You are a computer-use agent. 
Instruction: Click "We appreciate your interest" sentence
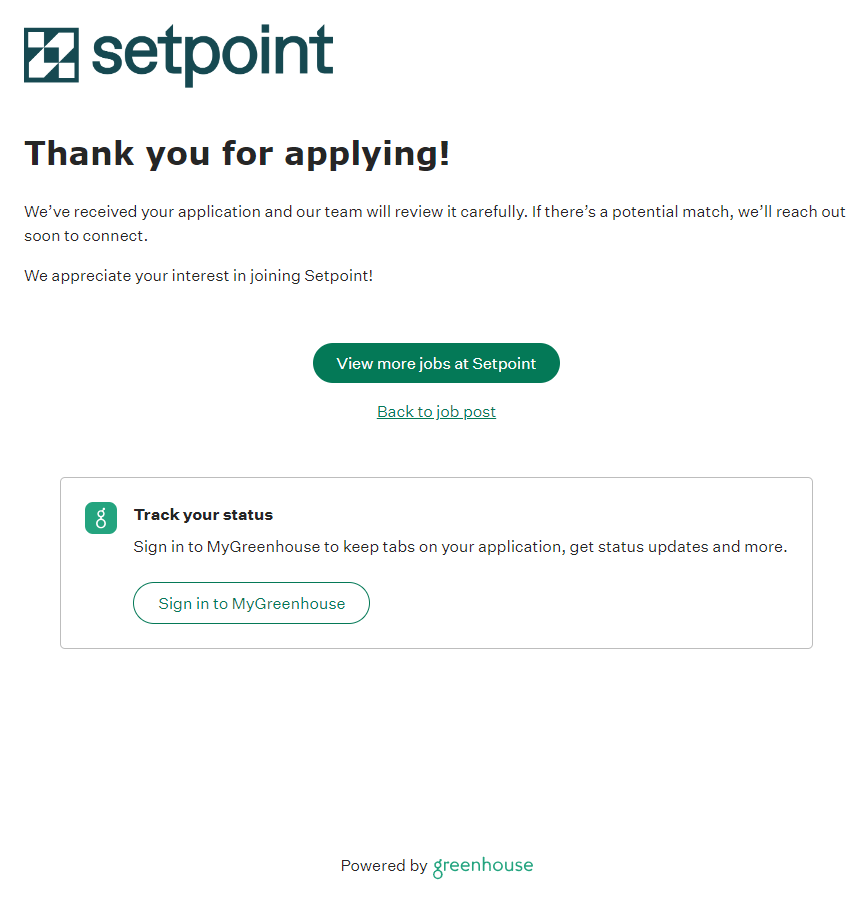[x=198, y=276]
